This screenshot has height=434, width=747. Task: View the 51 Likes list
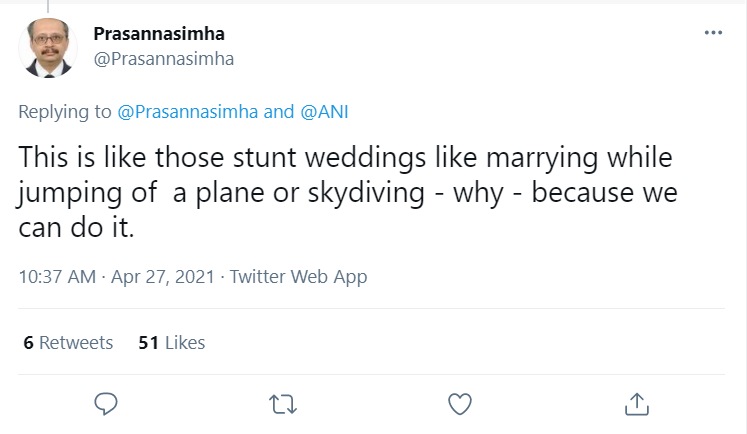click(x=171, y=343)
